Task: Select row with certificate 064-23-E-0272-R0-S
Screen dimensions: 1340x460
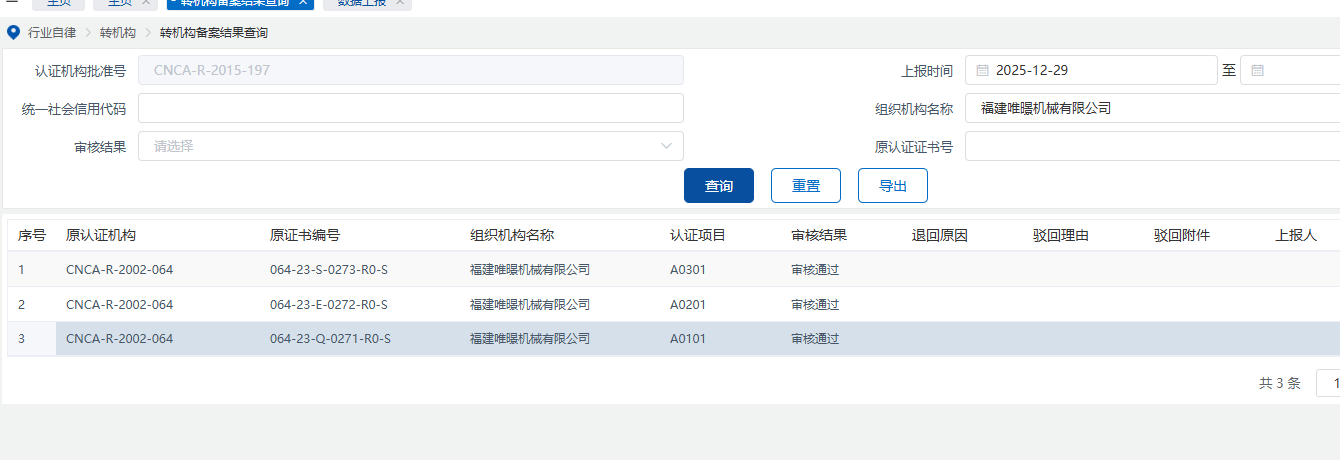Action: tap(328, 304)
